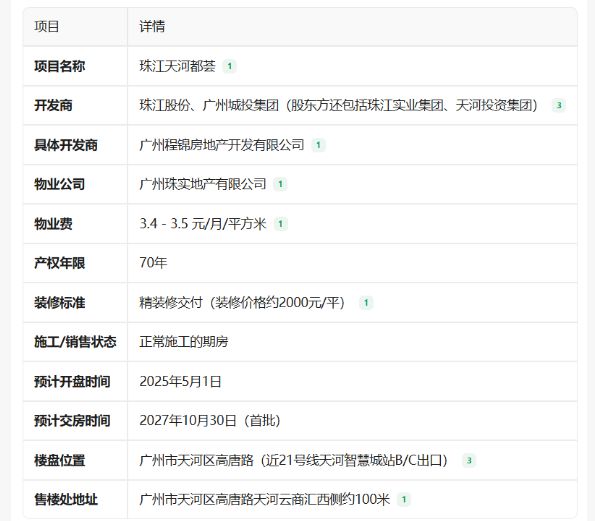Select 精装修交付 decoration detail text

pyautogui.click(x=242, y=303)
